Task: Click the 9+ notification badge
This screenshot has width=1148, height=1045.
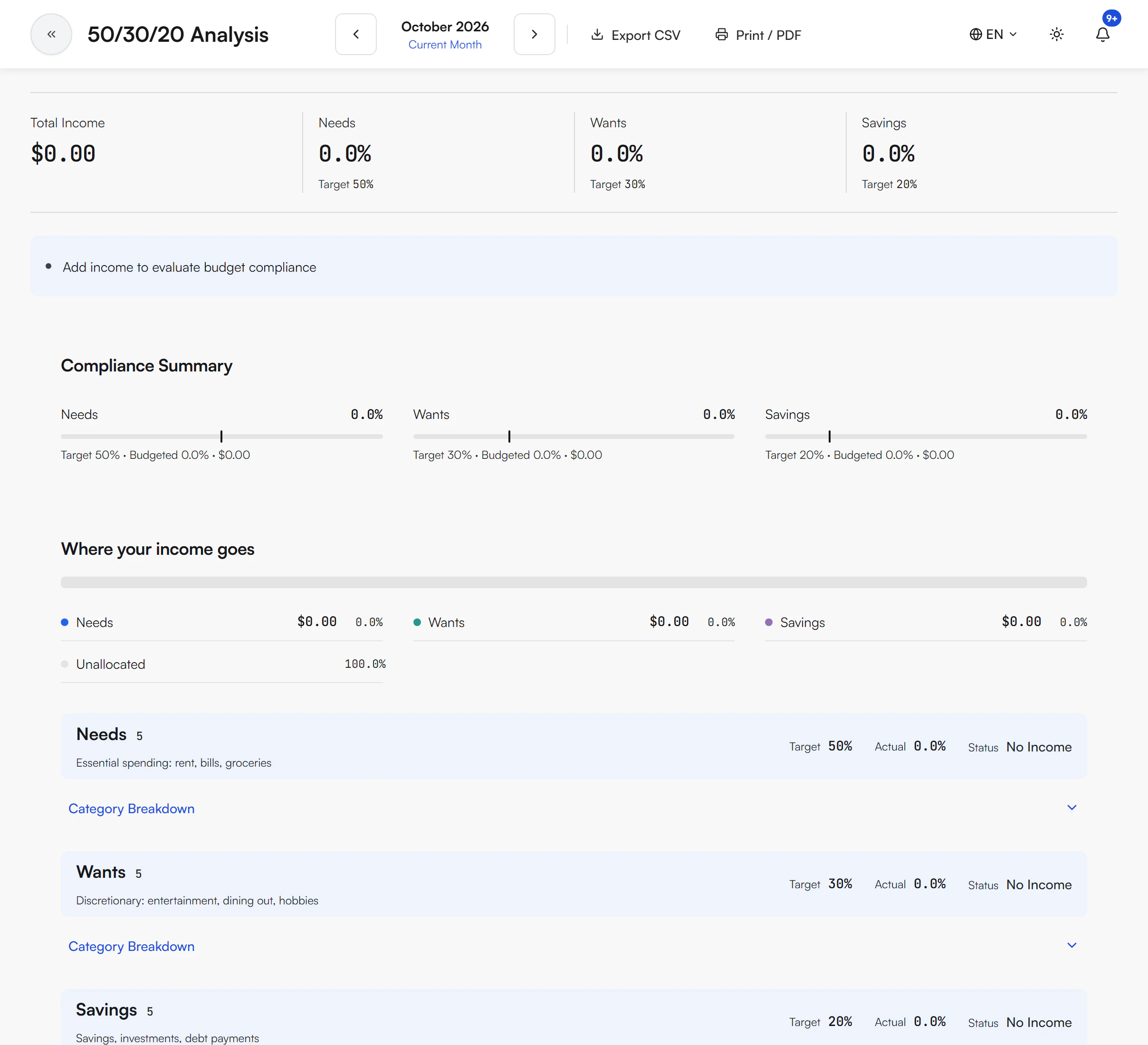Action: [1111, 18]
